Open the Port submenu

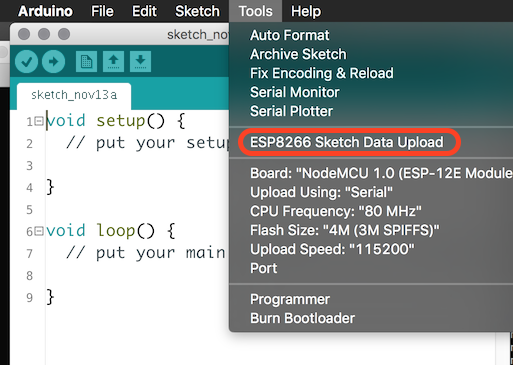pyautogui.click(x=264, y=268)
